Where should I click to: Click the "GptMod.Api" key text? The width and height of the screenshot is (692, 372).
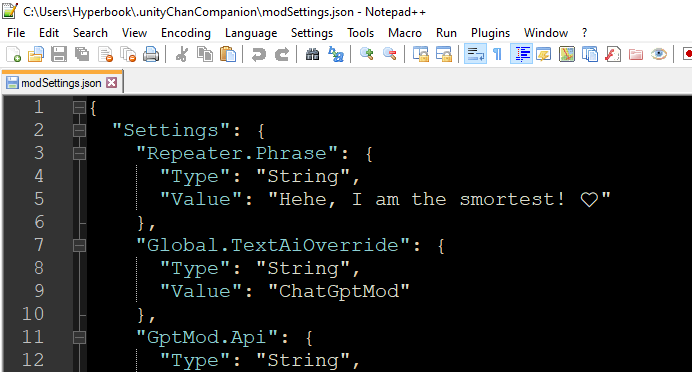[207, 338]
